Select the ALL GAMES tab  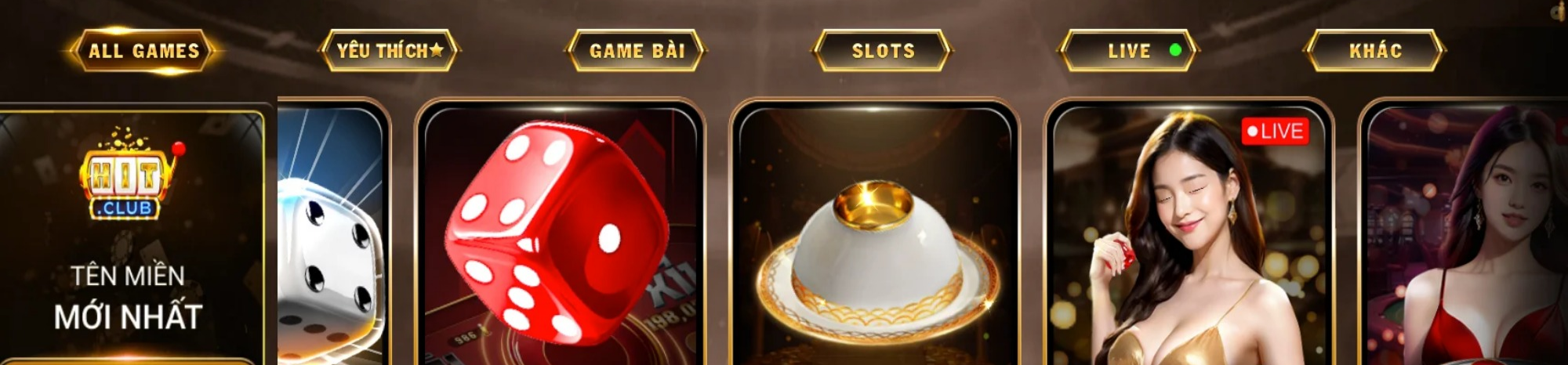(x=143, y=51)
